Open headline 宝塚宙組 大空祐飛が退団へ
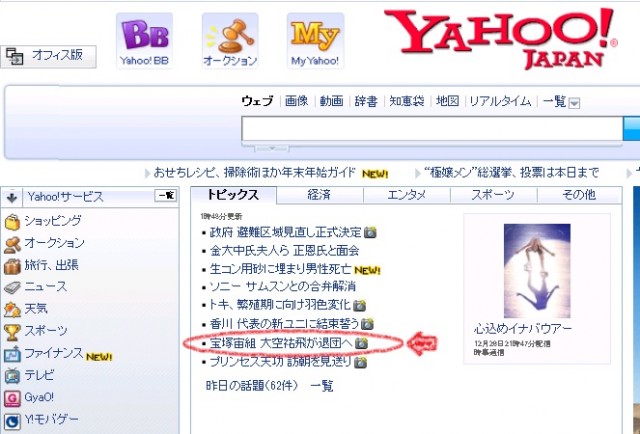 pos(281,343)
